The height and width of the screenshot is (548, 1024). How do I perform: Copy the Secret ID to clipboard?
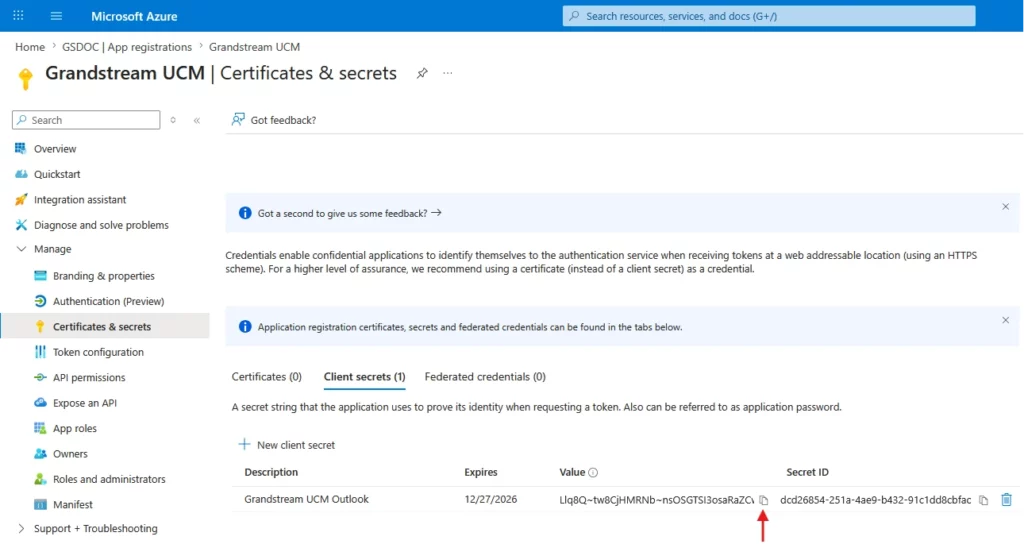click(x=984, y=500)
